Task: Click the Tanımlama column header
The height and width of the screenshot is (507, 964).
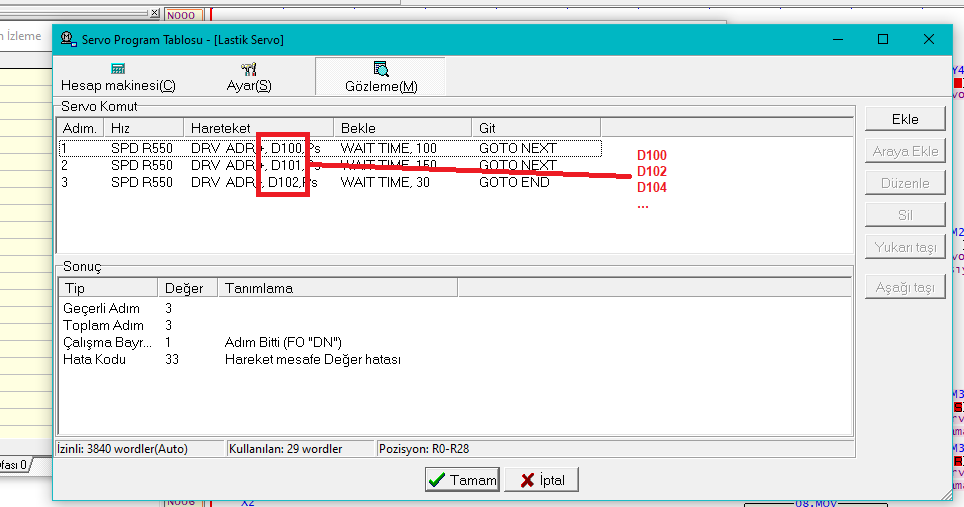Action: tap(336, 288)
